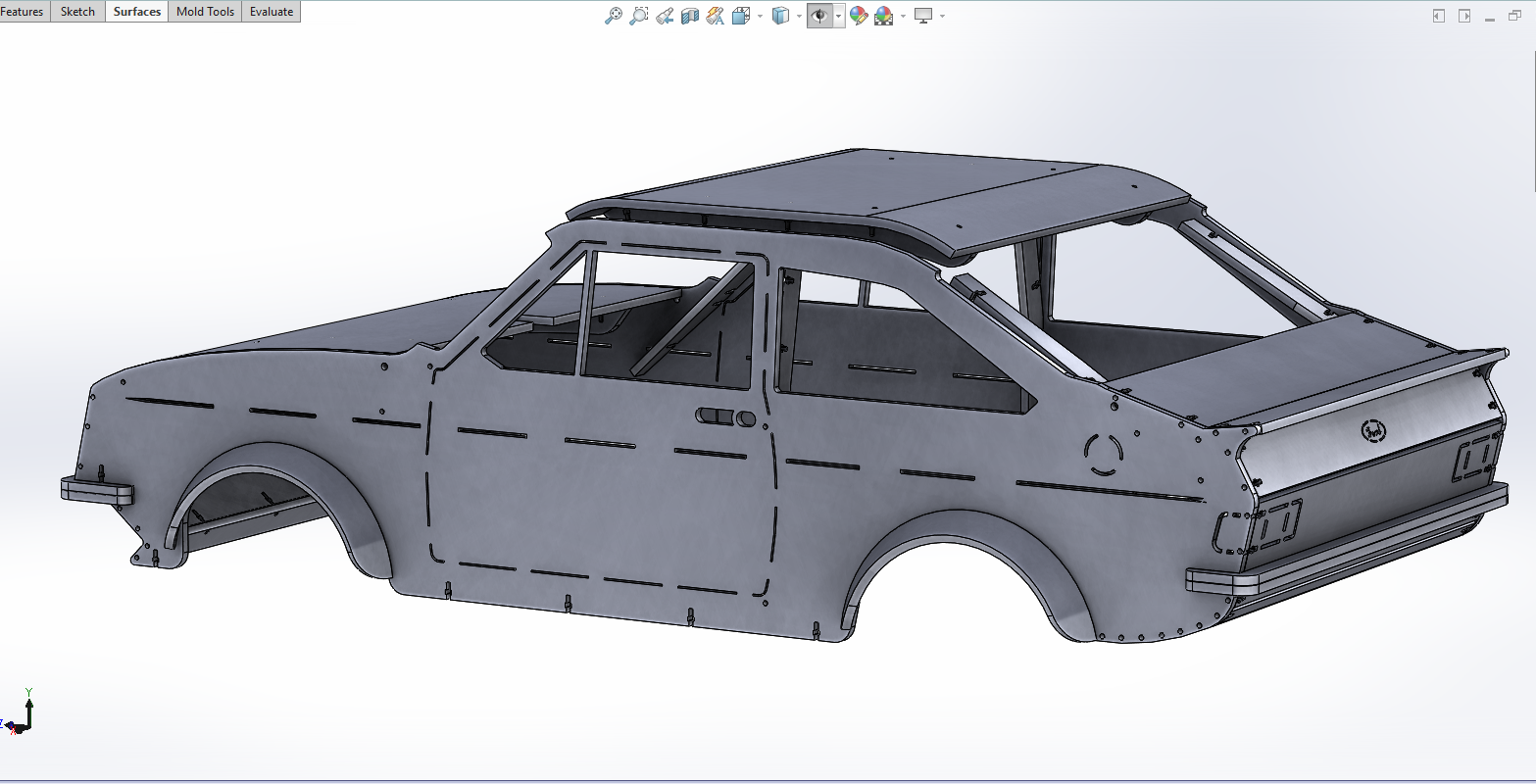Expand the Hide/Show Items dropdown arrow
Screen dimensions: 1536x784
pyautogui.click(x=839, y=16)
